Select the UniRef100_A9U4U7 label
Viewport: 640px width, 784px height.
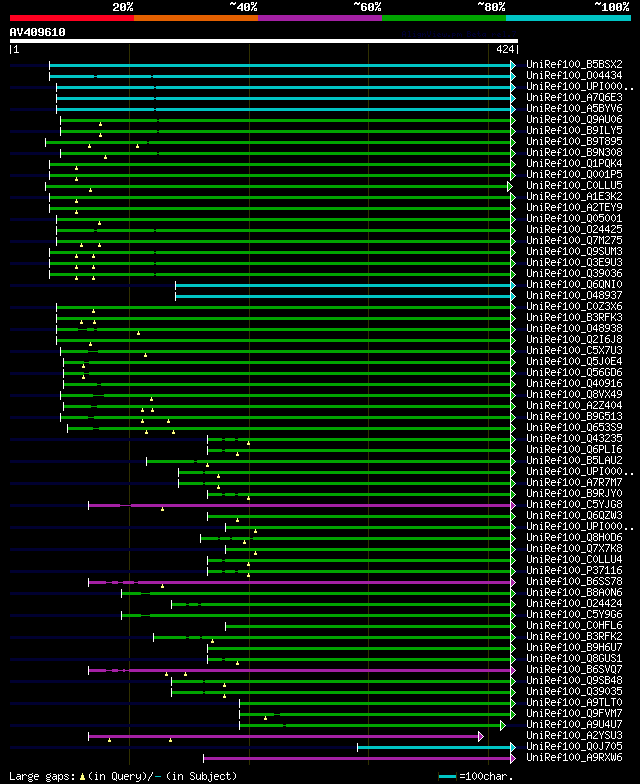click(x=574, y=724)
